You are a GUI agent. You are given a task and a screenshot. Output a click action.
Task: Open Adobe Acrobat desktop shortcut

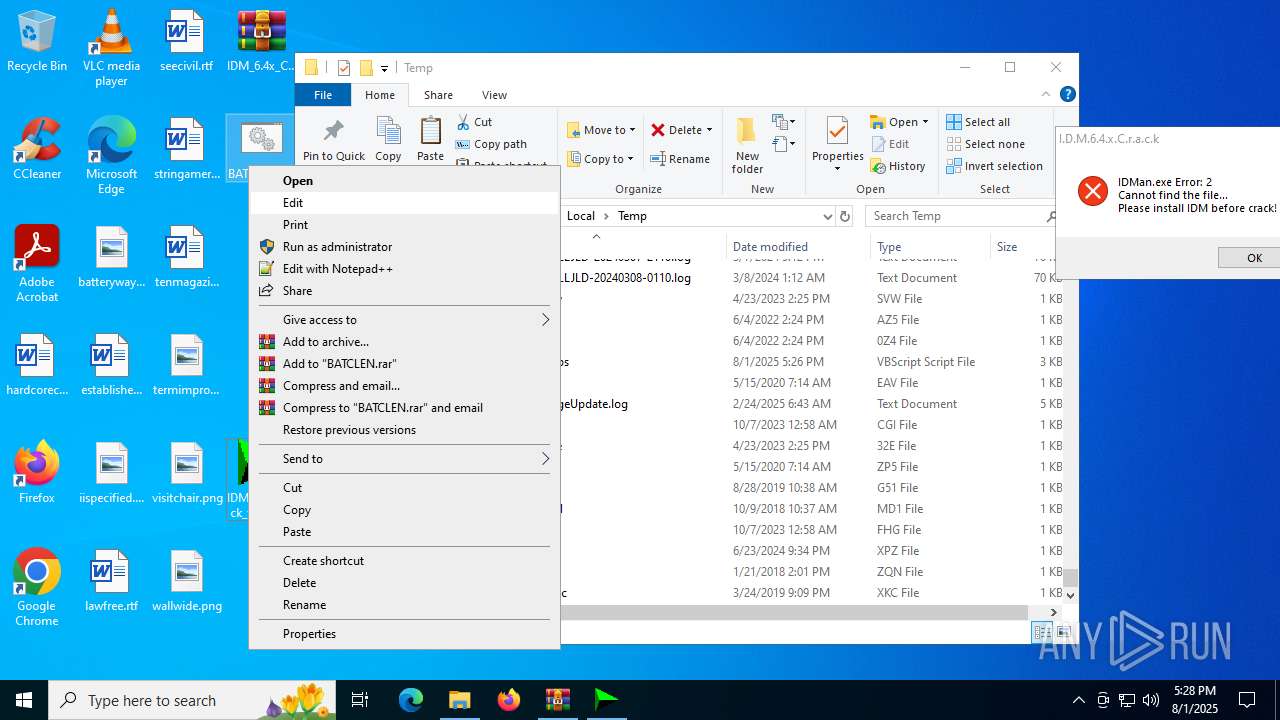pos(37,264)
